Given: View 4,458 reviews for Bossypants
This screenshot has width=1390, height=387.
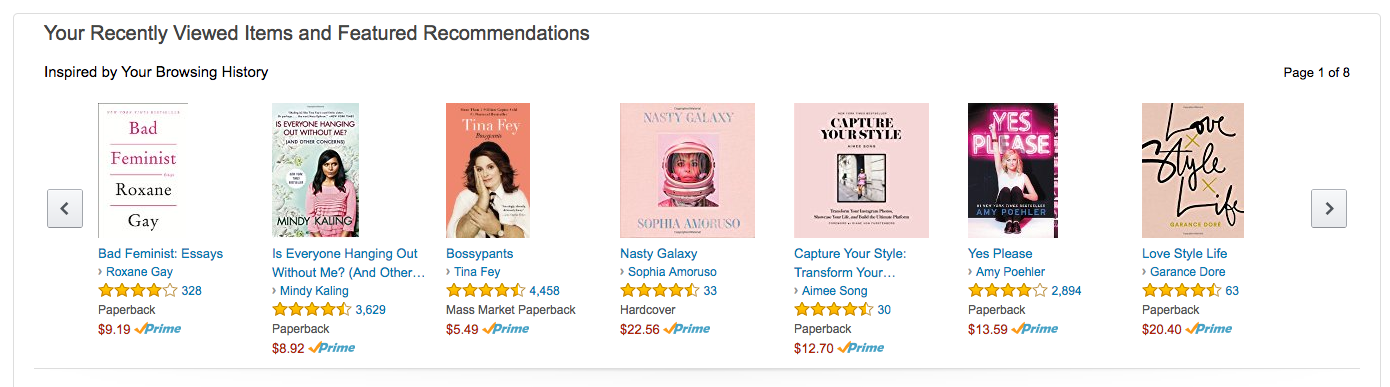Looking at the screenshot, I should click(544, 291).
